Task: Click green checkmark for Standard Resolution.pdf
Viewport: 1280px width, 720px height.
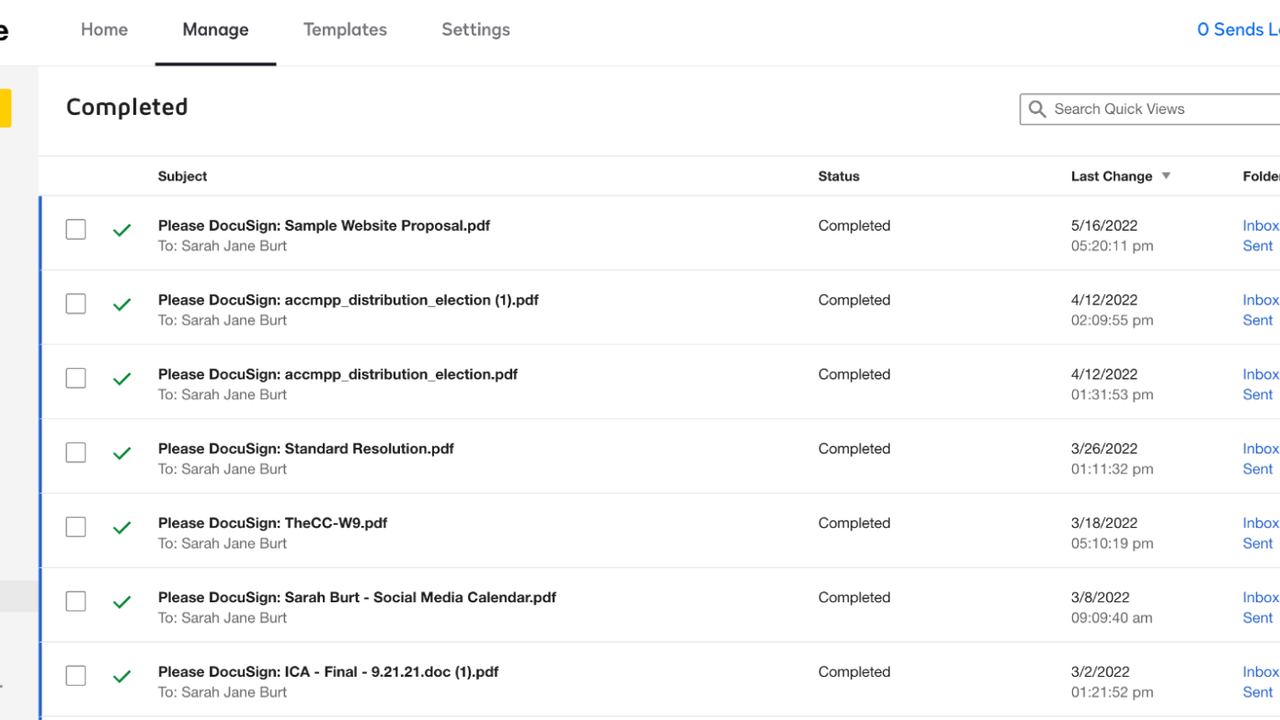Action: click(x=122, y=453)
